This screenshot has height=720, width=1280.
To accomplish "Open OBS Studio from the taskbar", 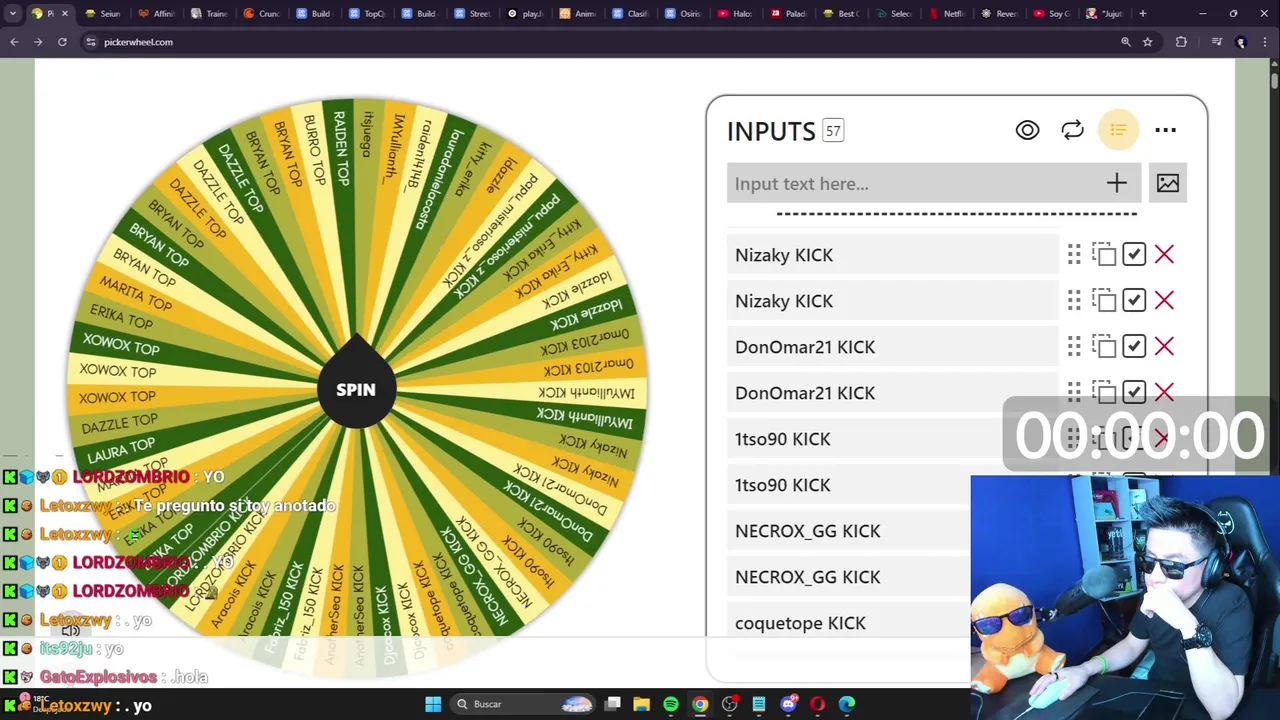I will (x=729, y=704).
